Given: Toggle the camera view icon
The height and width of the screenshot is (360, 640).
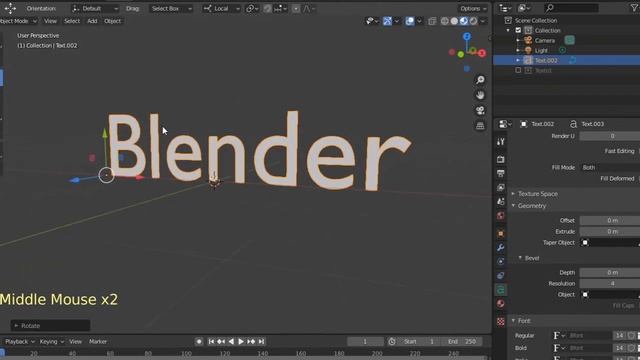Looking at the screenshot, I should click(480, 111).
